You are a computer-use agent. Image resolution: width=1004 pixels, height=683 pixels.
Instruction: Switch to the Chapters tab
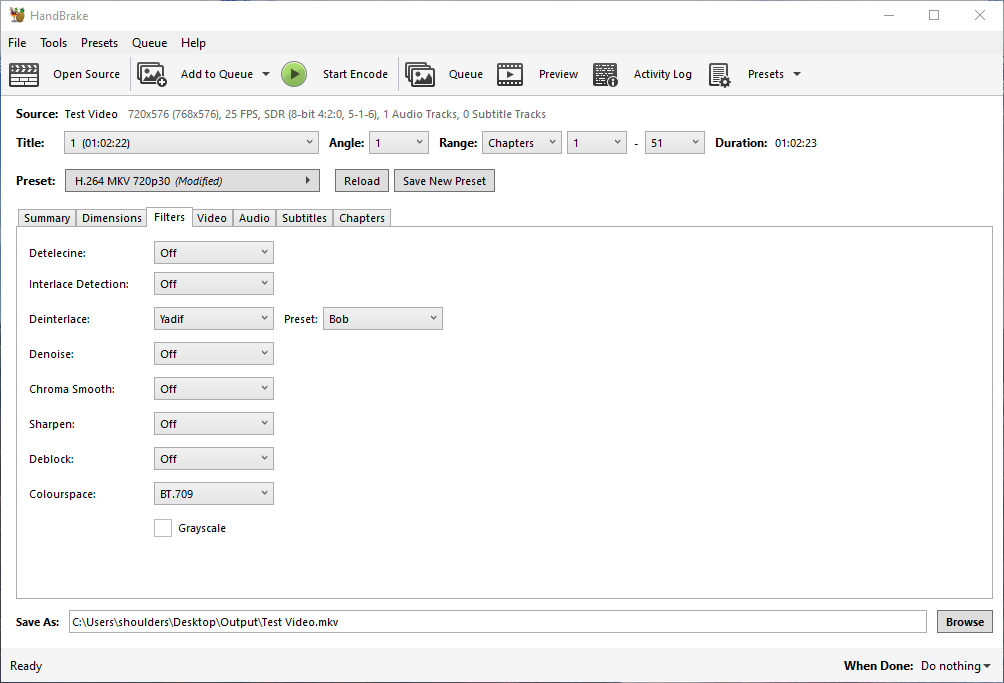click(362, 218)
